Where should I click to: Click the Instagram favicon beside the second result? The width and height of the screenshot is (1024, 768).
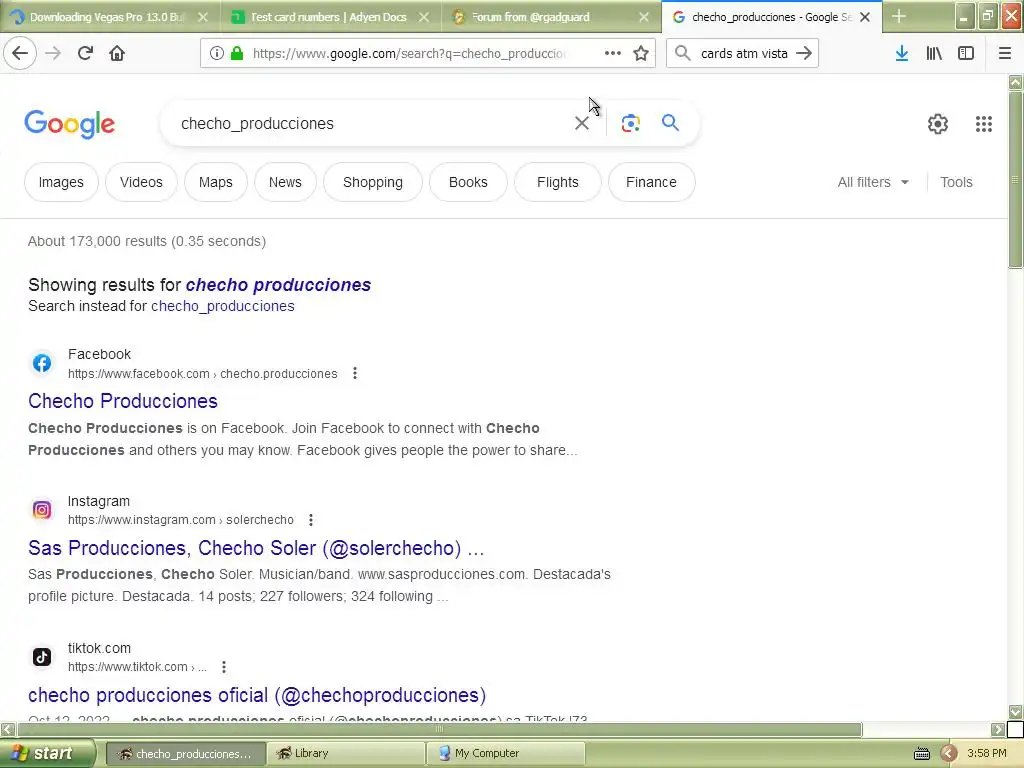(x=42, y=509)
